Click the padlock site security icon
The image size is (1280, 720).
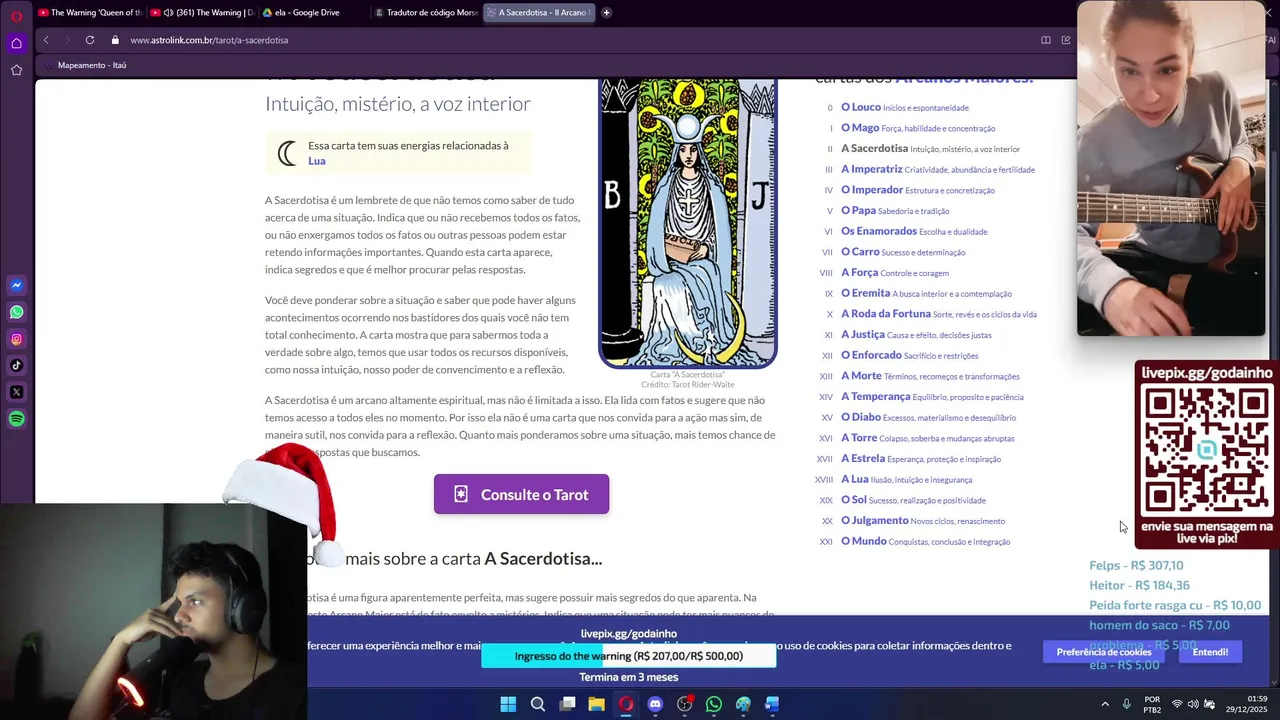(x=115, y=40)
